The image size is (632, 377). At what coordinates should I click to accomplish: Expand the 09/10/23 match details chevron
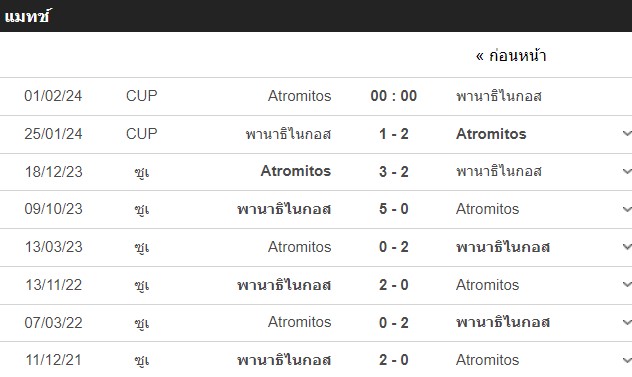point(627,209)
